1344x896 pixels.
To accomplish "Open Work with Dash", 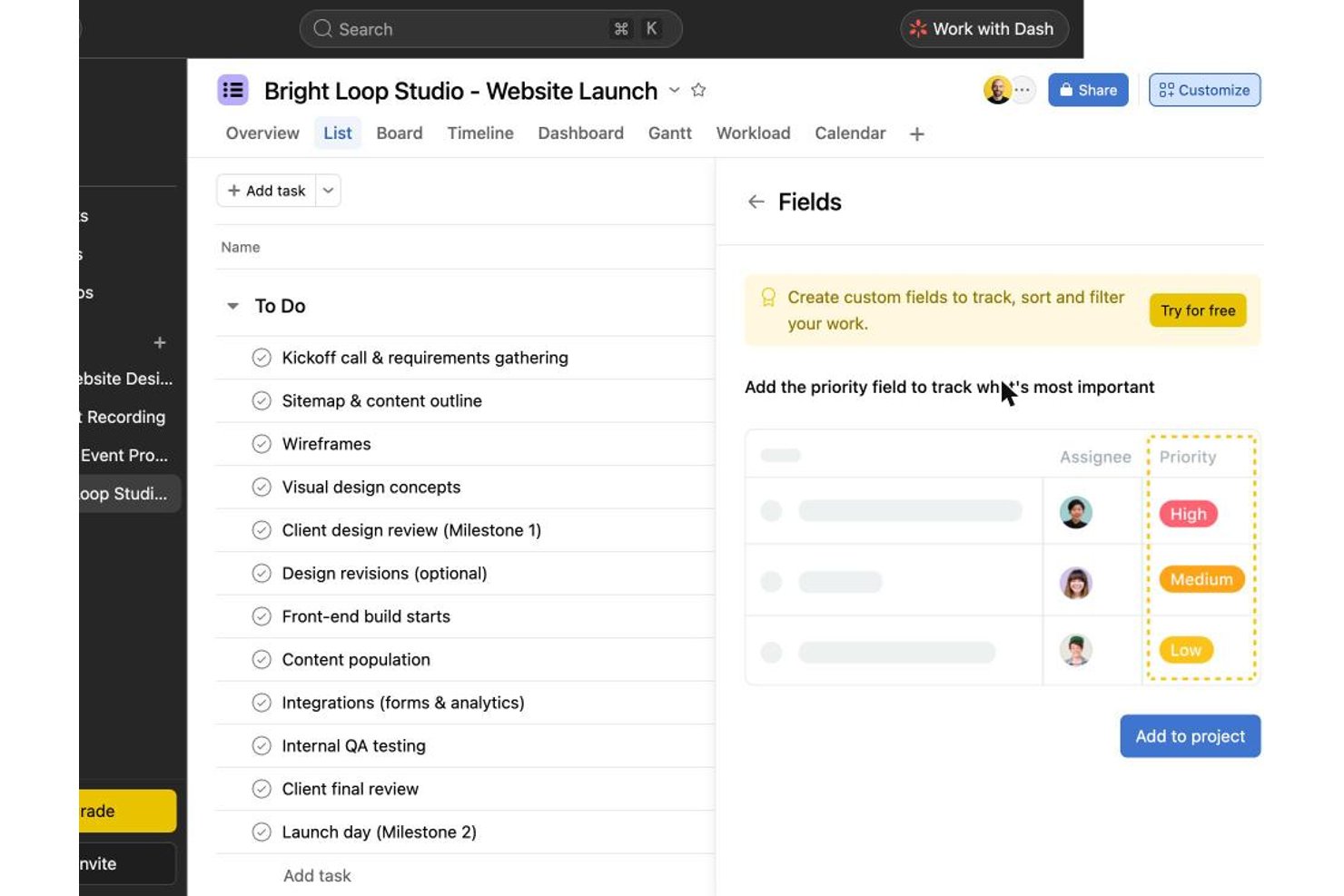I will 984,29.
